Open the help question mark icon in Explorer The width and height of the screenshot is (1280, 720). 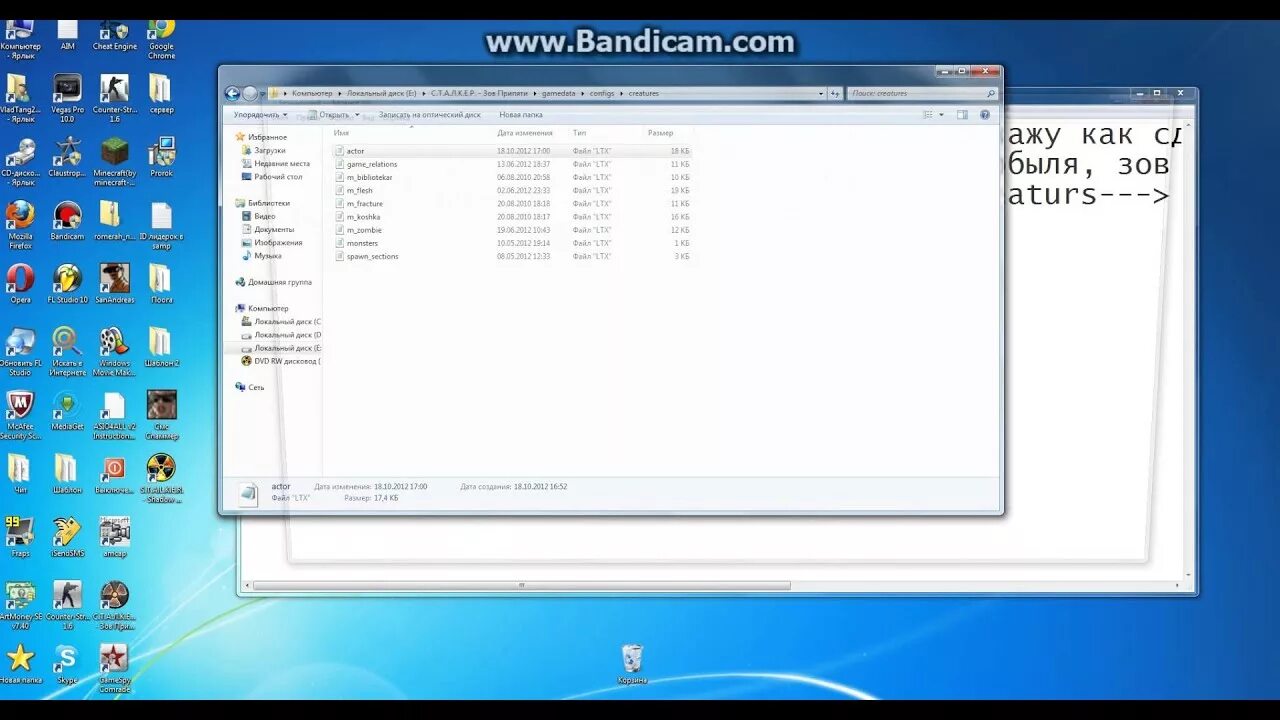tap(985, 115)
